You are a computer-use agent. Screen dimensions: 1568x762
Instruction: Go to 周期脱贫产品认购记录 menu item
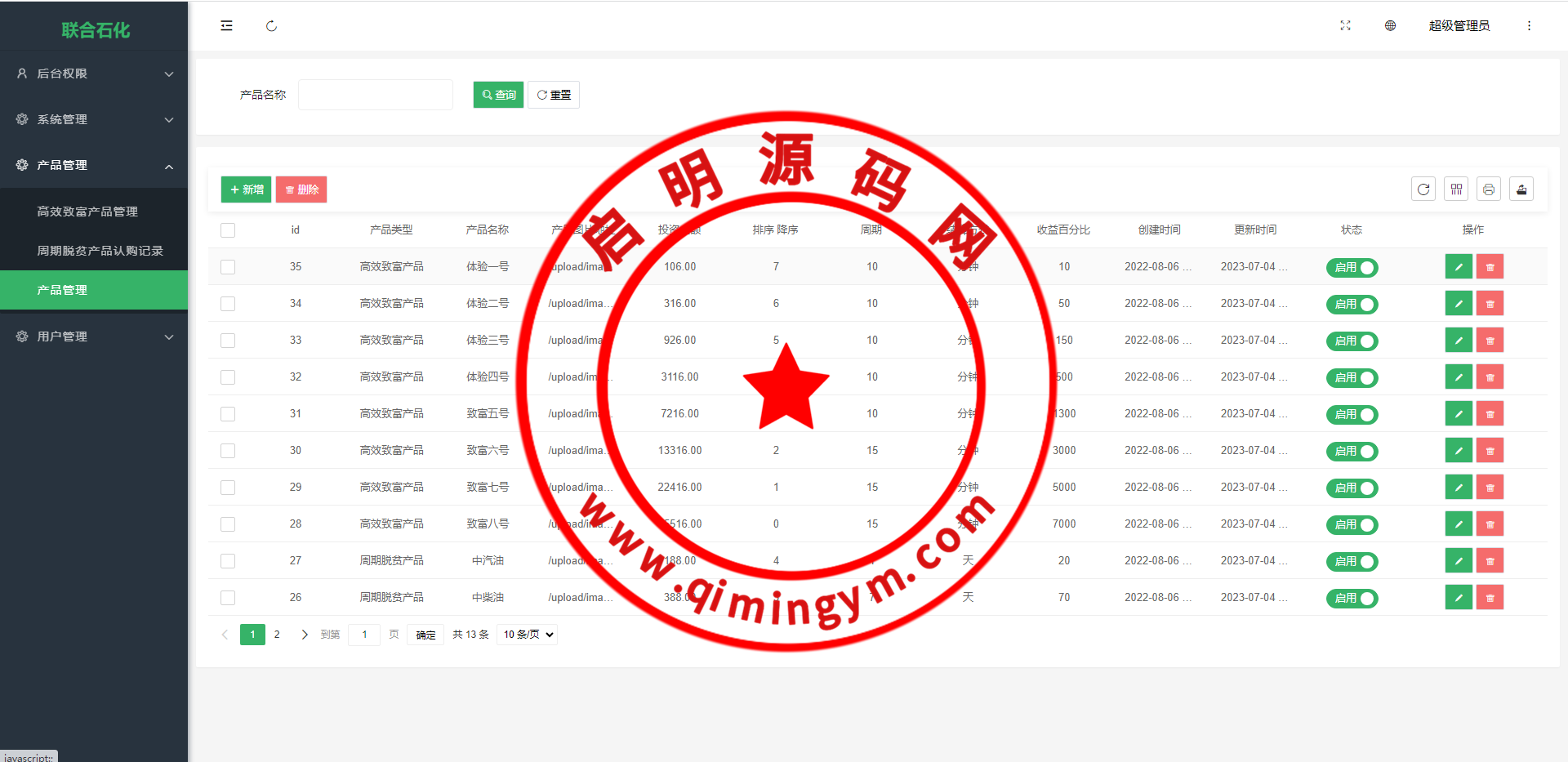pos(100,251)
